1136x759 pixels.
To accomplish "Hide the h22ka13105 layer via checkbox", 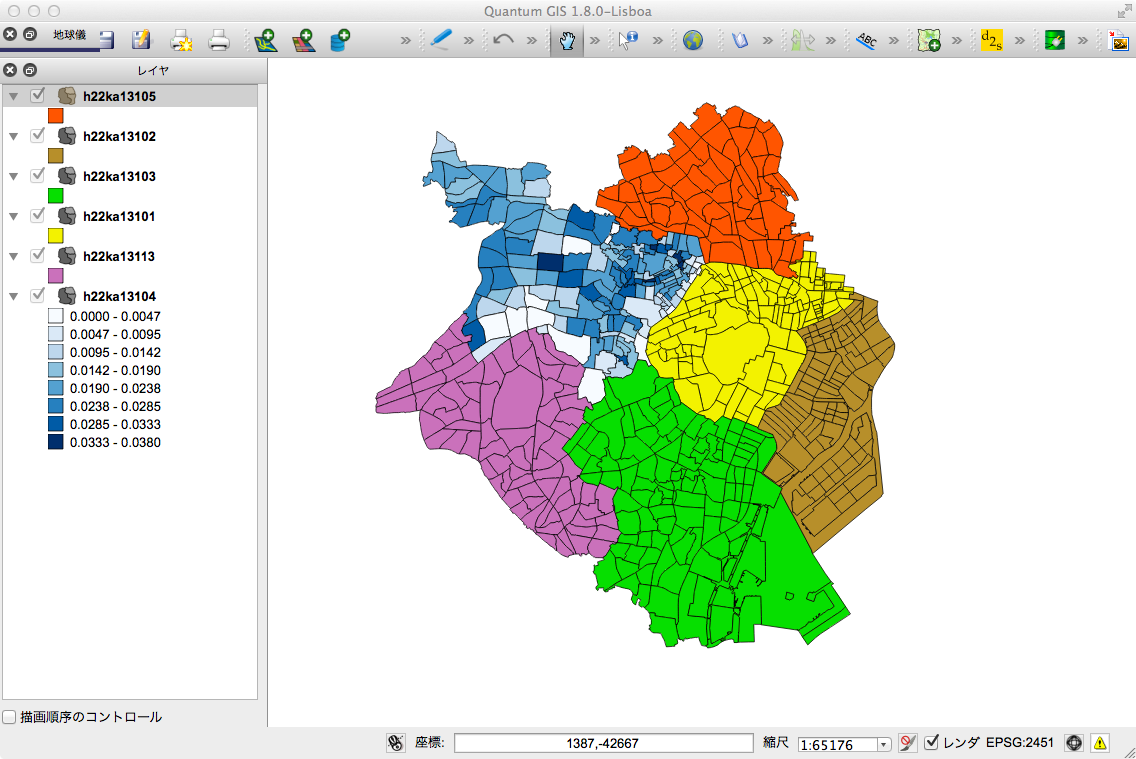I will click(x=38, y=96).
